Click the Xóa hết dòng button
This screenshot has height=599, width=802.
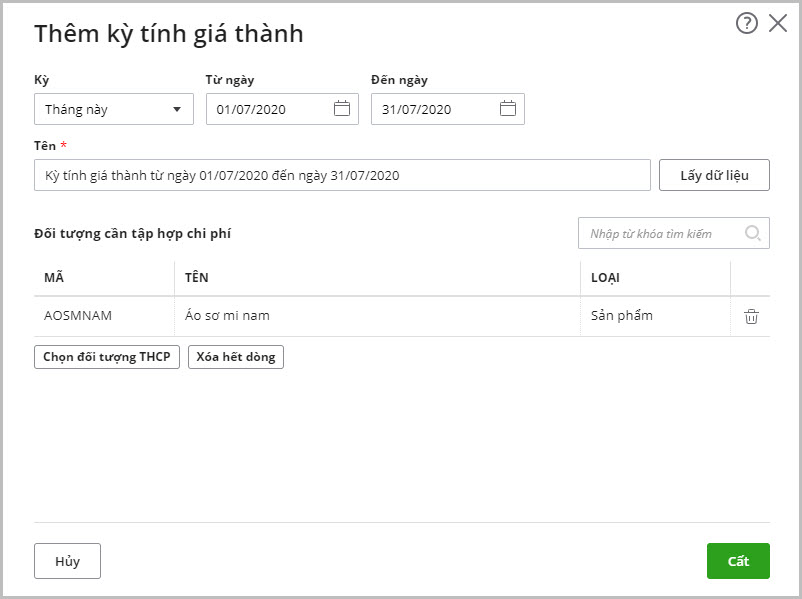(236, 357)
